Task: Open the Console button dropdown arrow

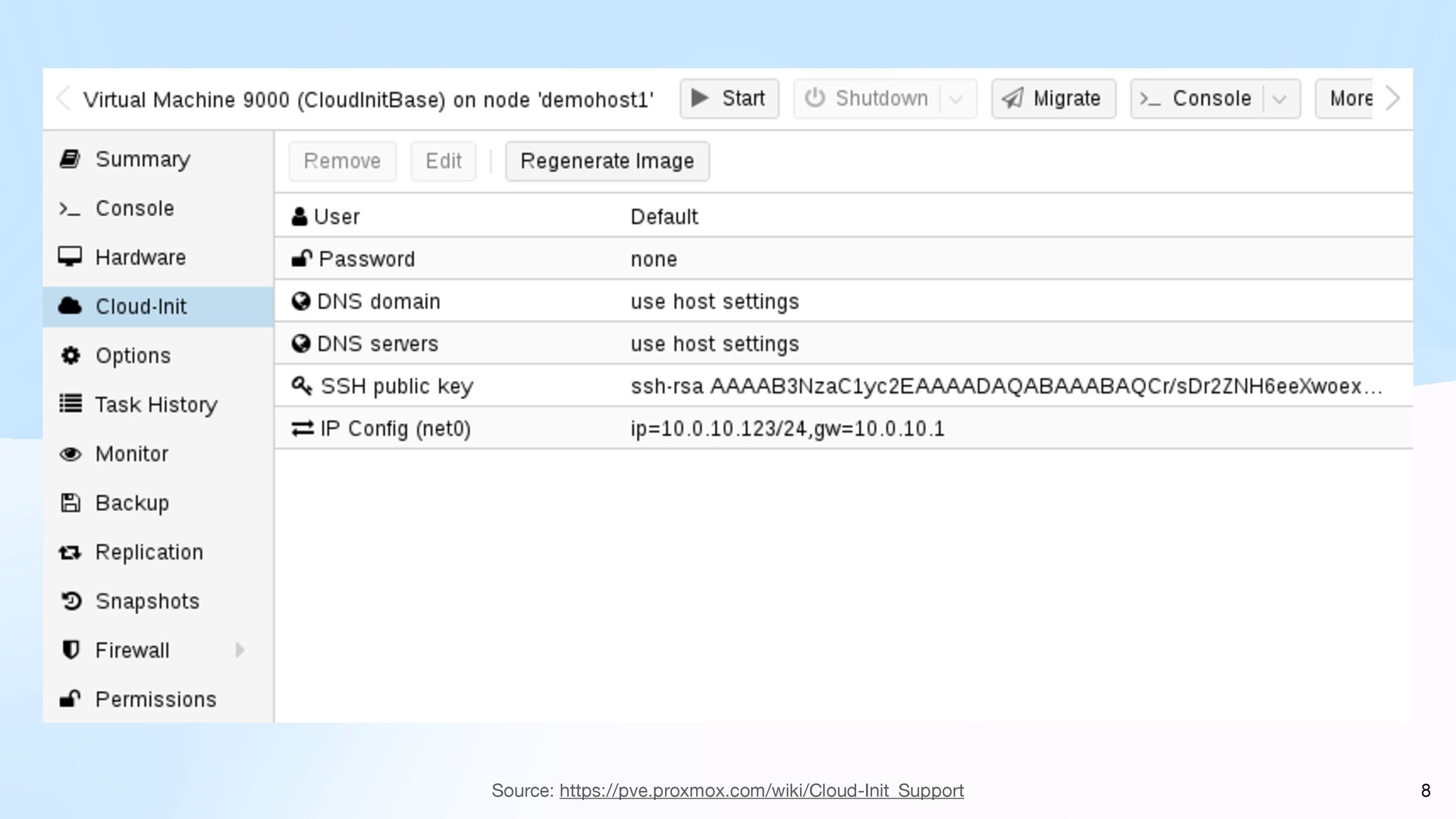Action: (x=1279, y=99)
